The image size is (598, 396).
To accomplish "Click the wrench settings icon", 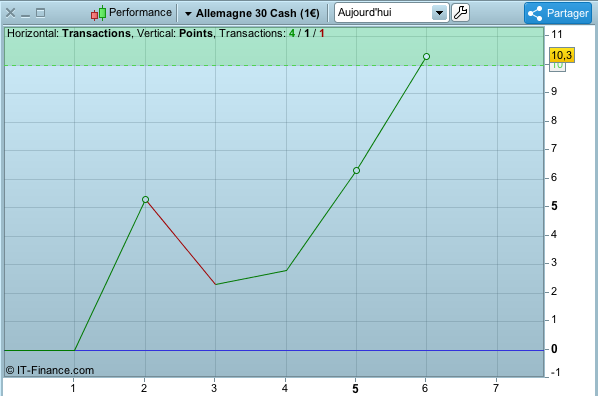I will 460,13.
